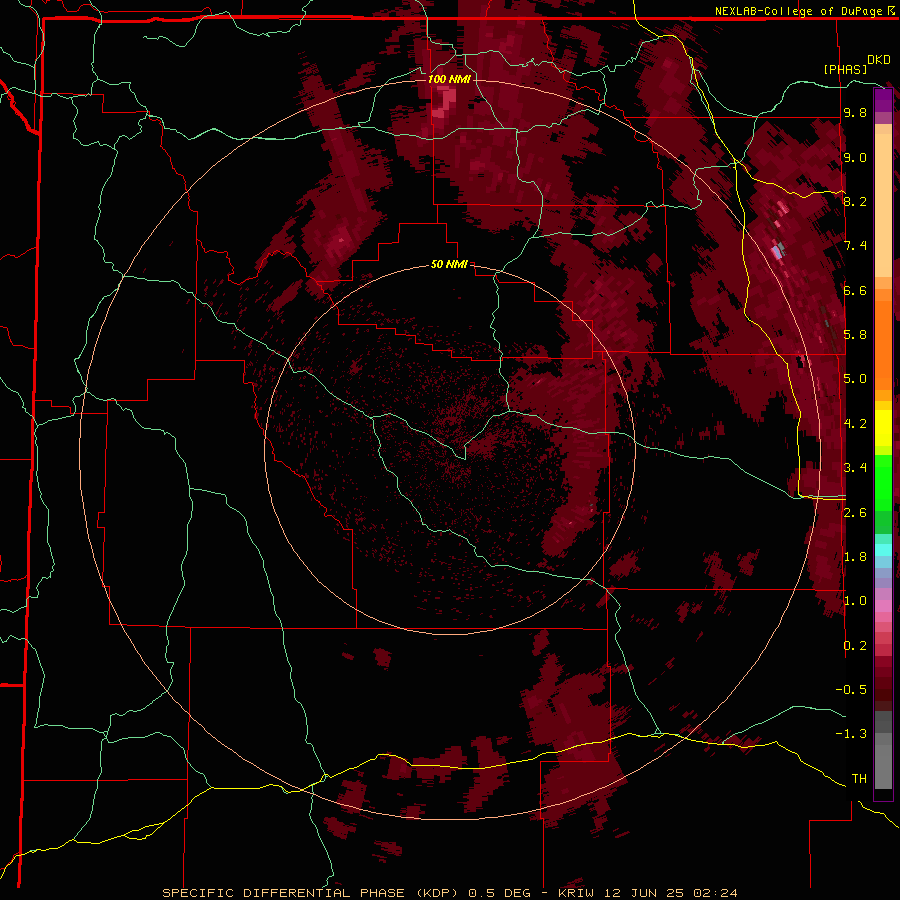Click the 100 NMI range ring label

(449, 79)
